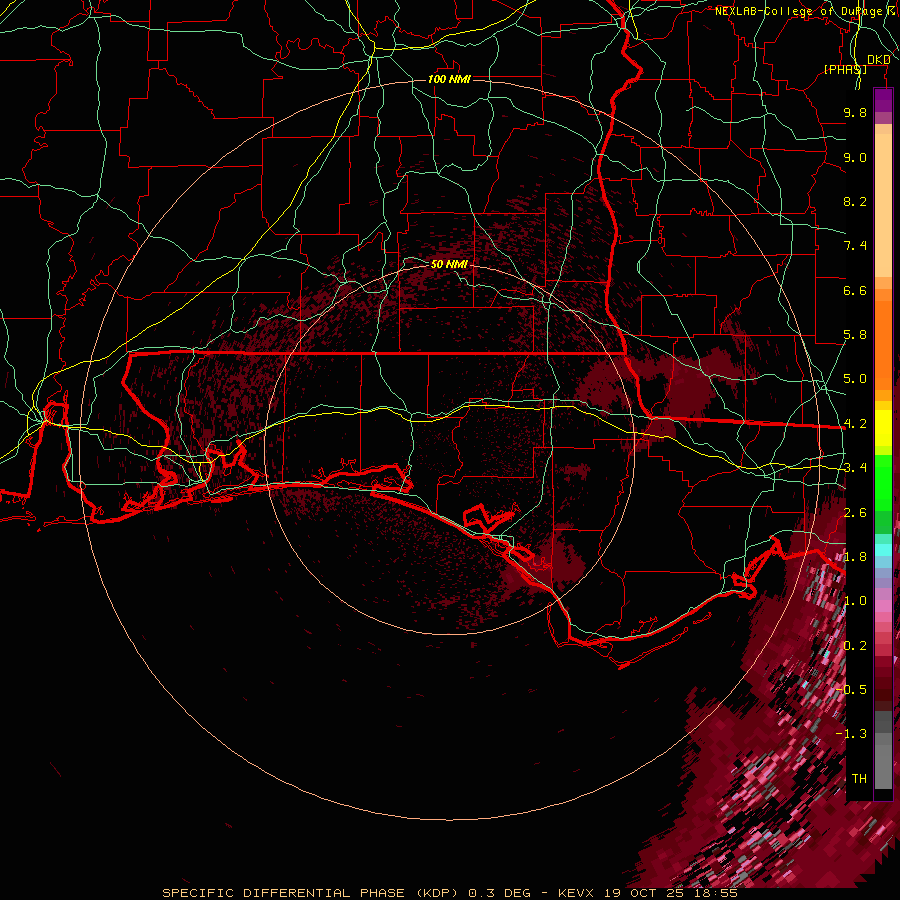Click the 1.8 value on the color scale
The image size is (900, 900).
tap(855, 557)
